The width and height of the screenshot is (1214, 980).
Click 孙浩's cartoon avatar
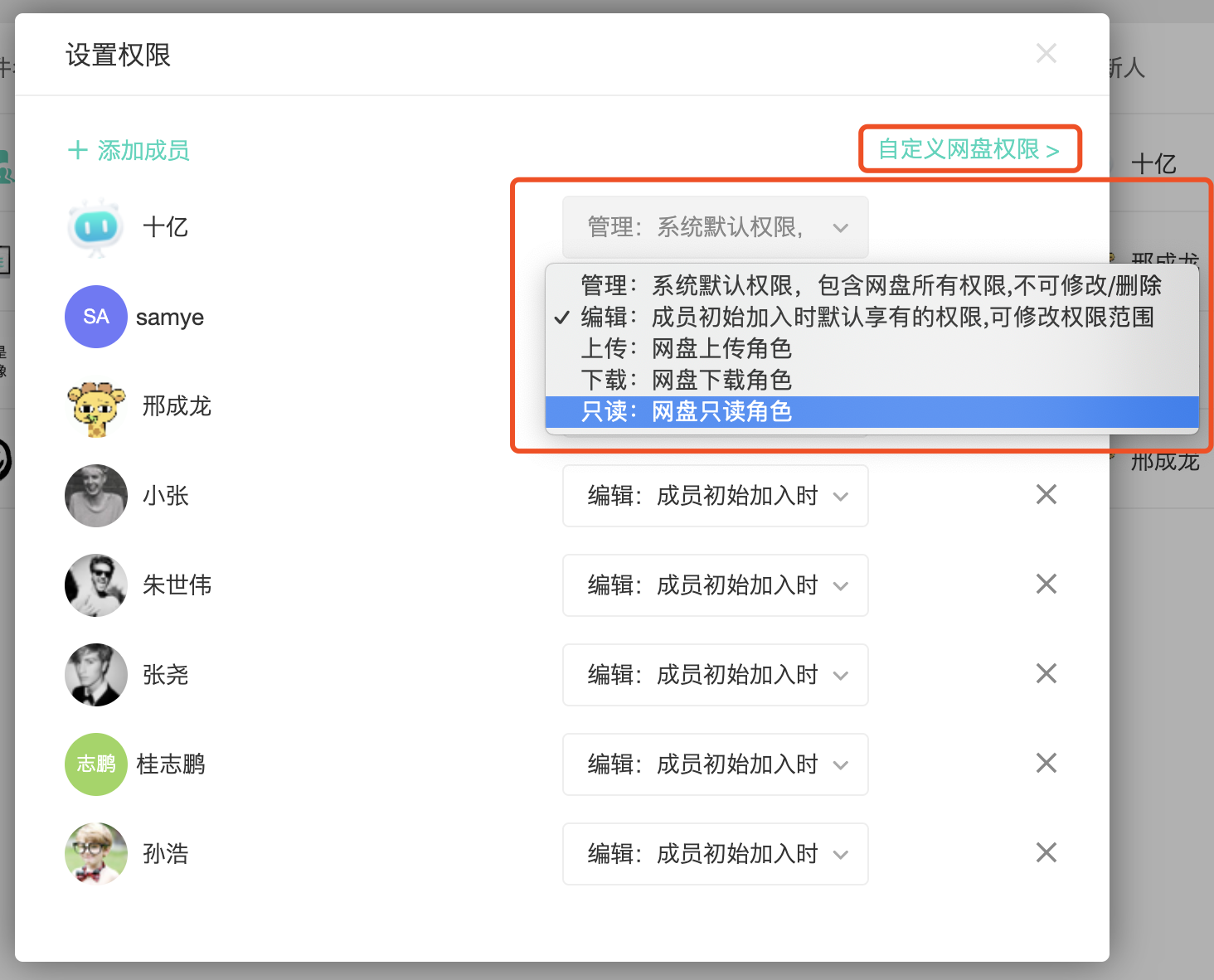click(96, 854)
